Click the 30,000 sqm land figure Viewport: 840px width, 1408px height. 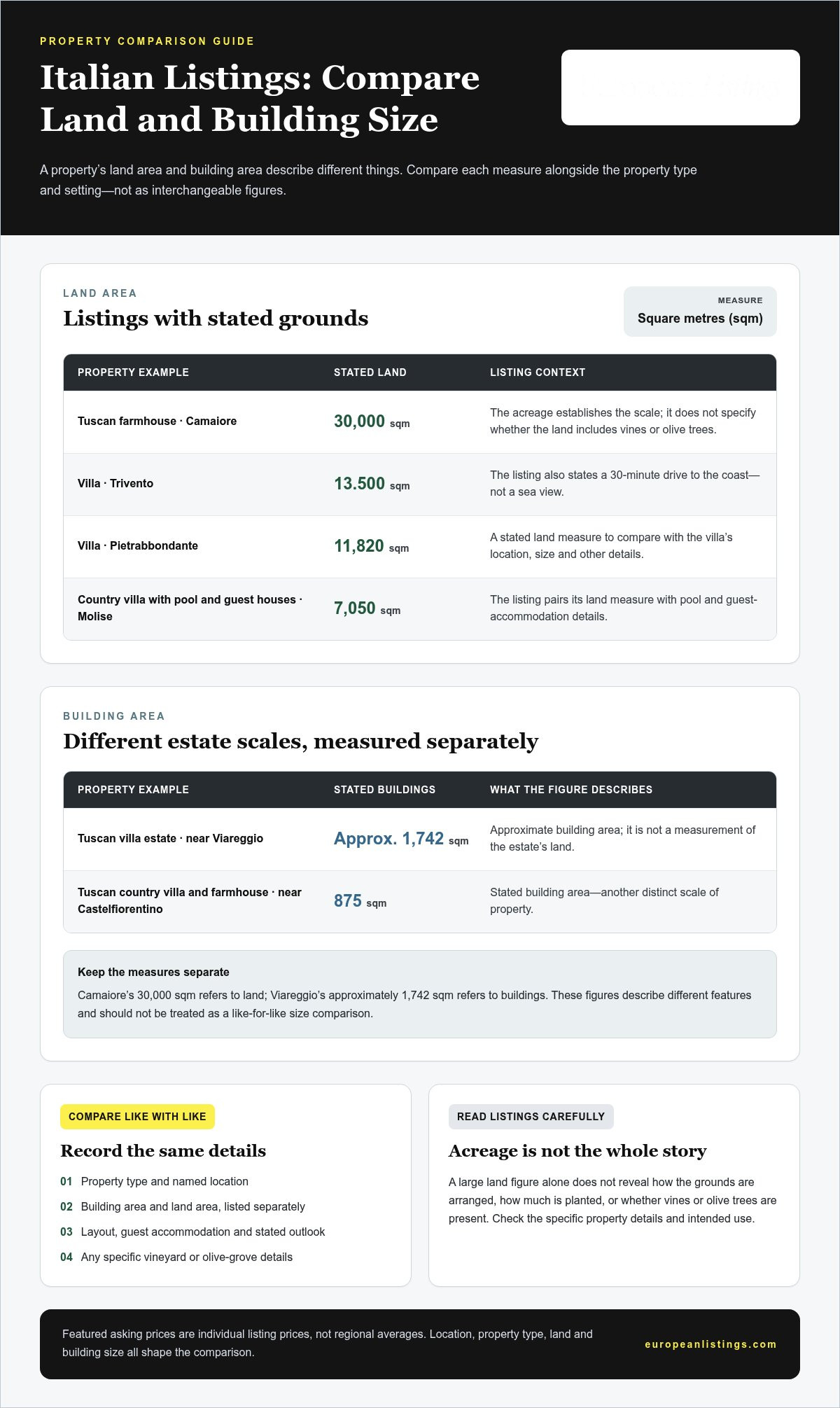click(372, 421)
